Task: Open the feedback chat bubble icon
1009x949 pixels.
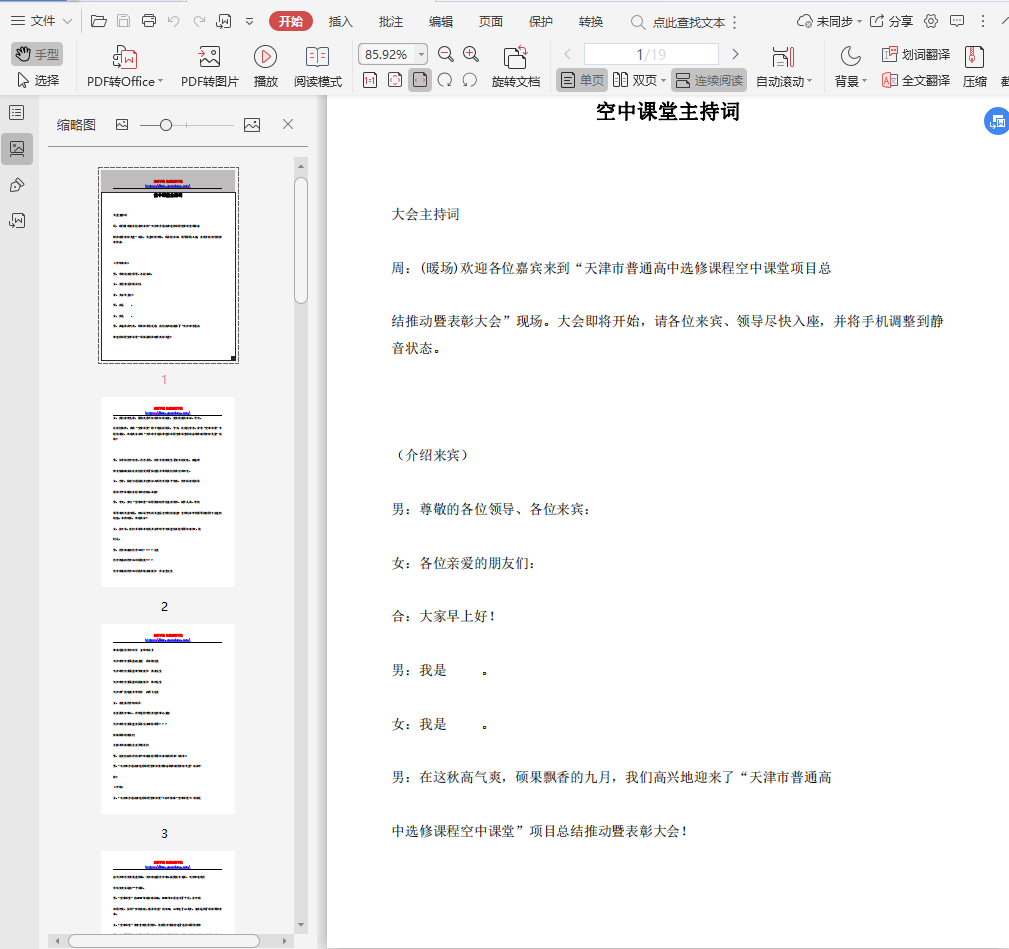Action: [957, 21]
